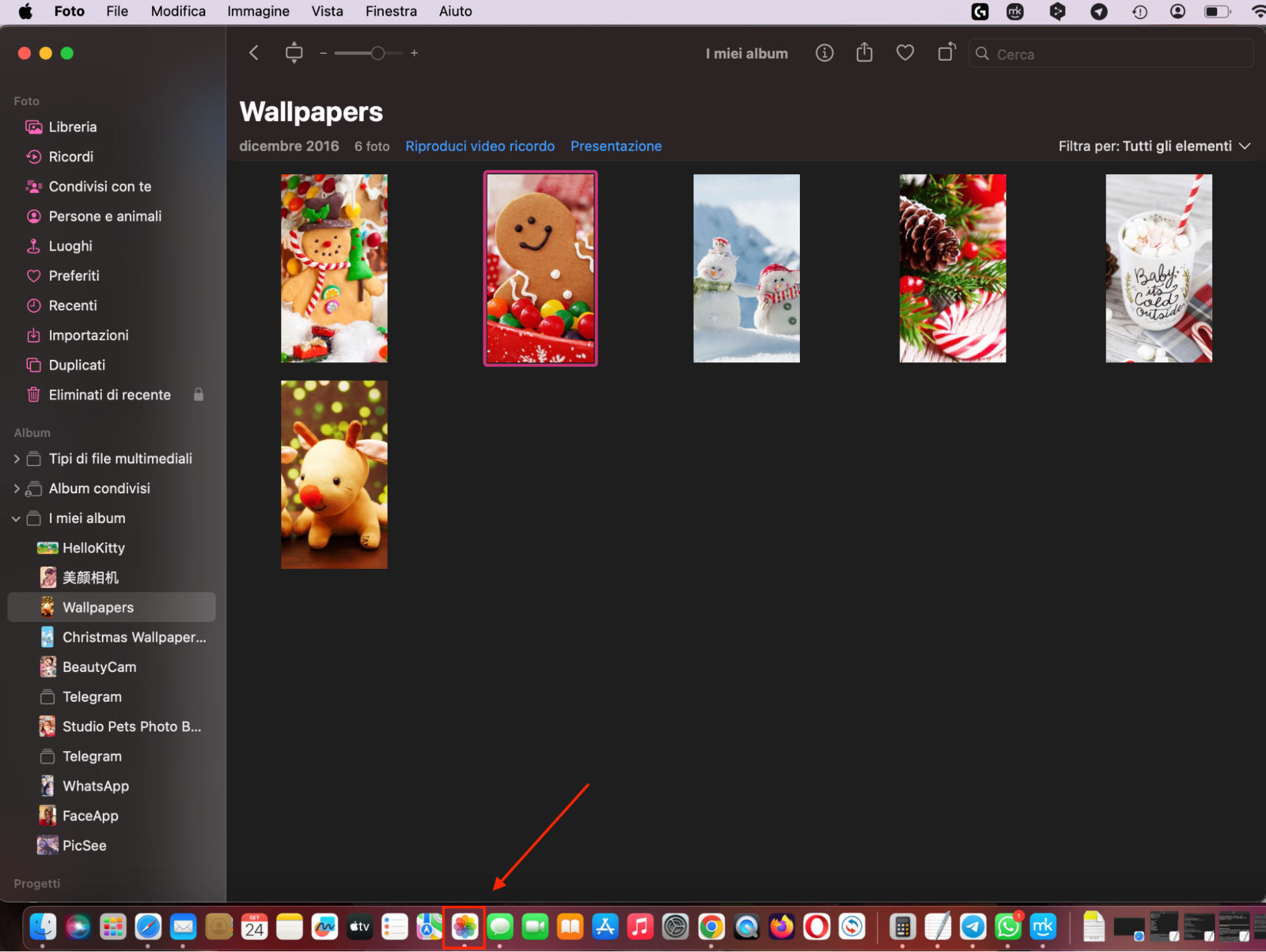Expand the Album condivisi tree item

(x=15, y=488)
